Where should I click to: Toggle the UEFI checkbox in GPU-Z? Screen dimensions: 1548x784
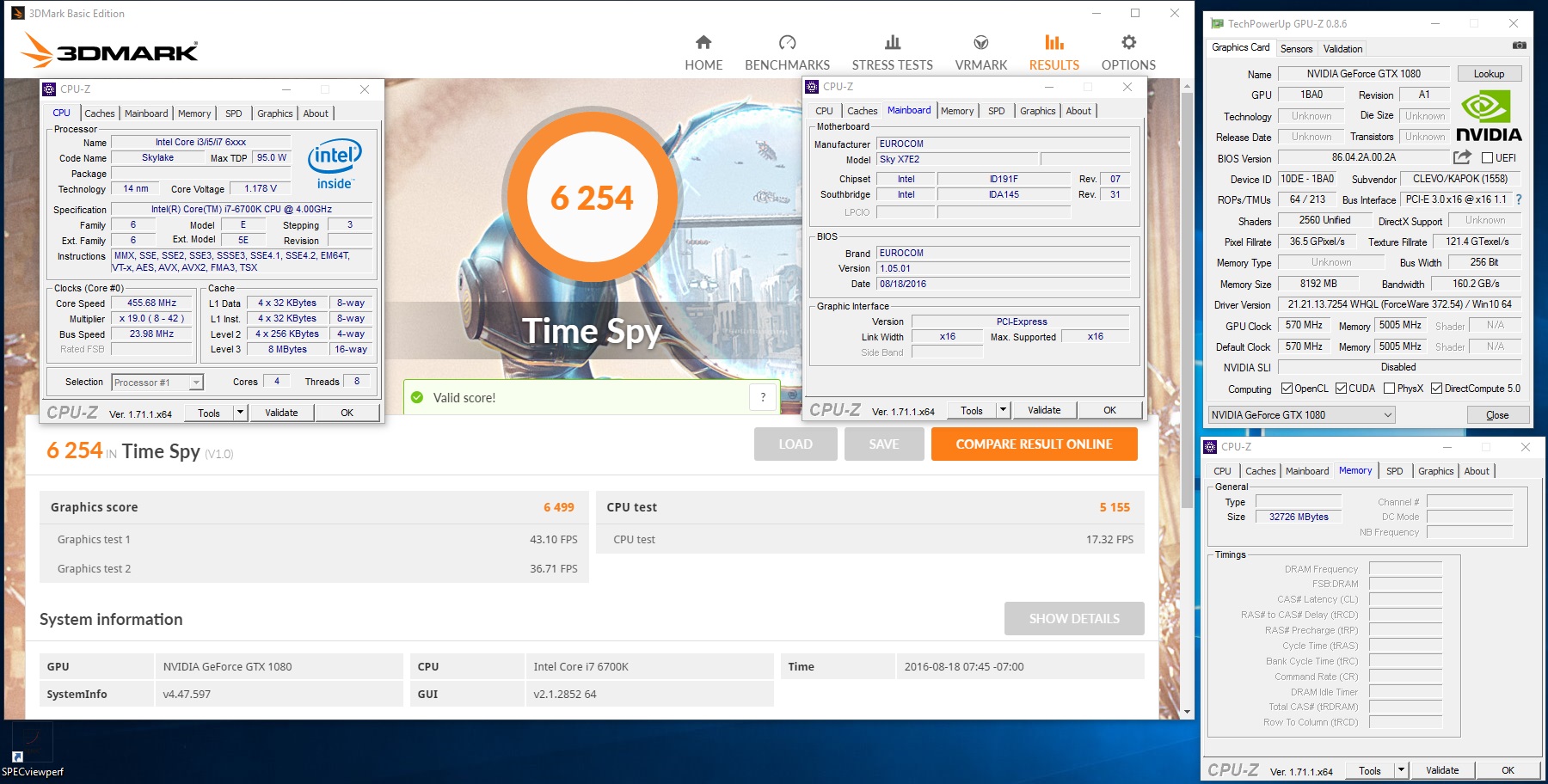1487,158
